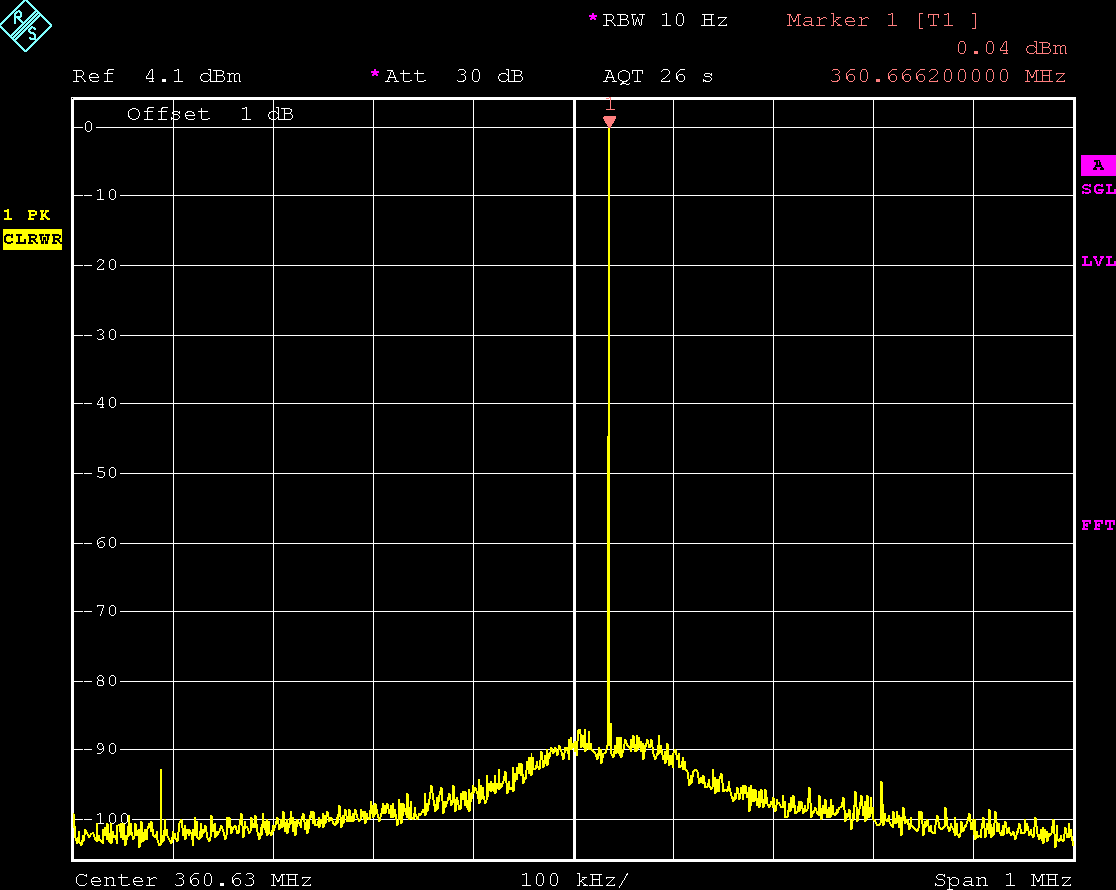The width and height of the screenshot is (1116, 890).
Task: Click the Span 1 MHz label
Action: coord(1001,879)
